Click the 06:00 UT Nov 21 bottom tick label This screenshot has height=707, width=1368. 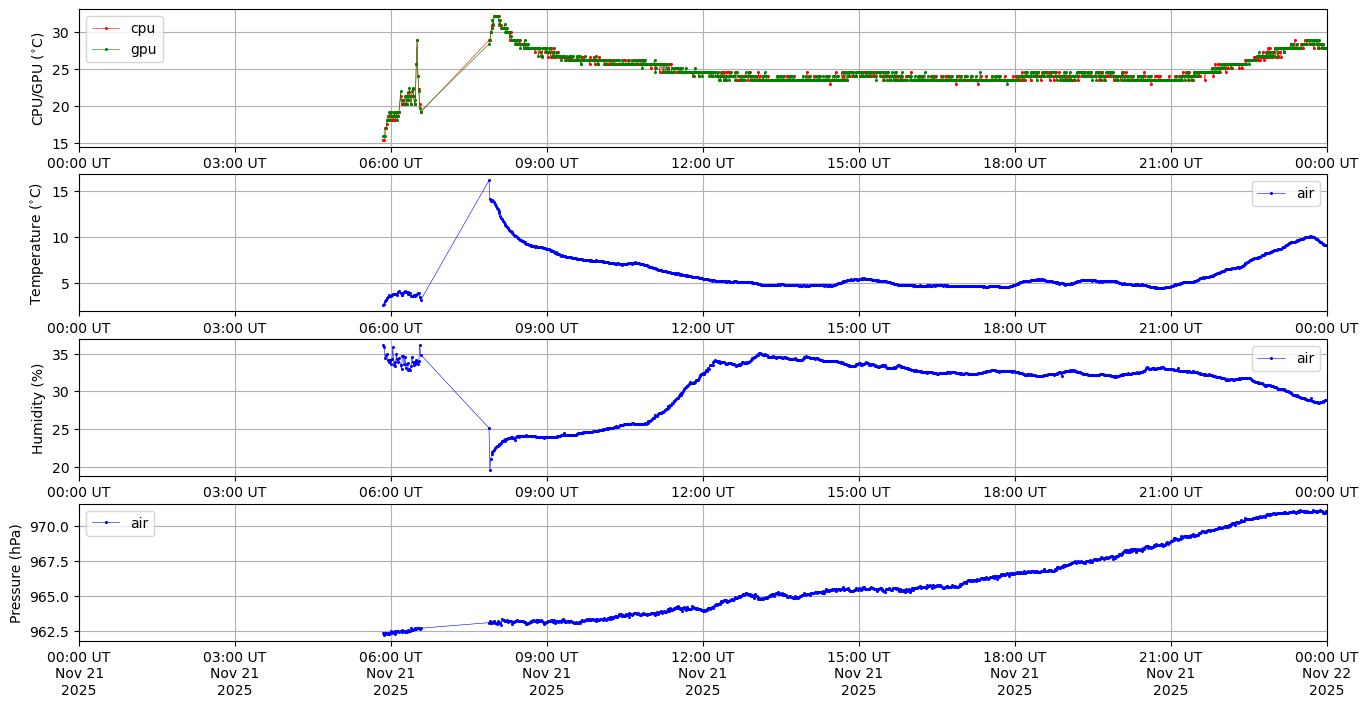click(390, 673)
